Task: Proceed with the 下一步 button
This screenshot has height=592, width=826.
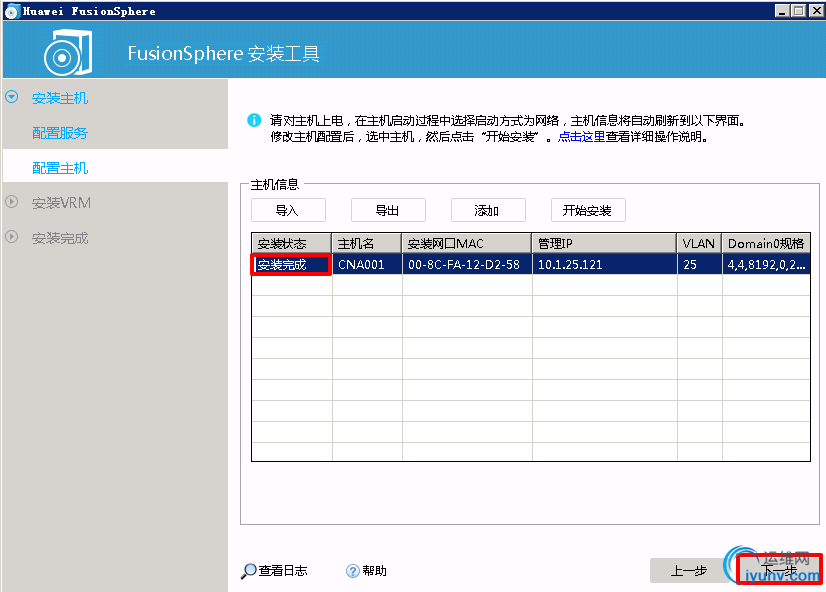Action: tap(780, 569)
